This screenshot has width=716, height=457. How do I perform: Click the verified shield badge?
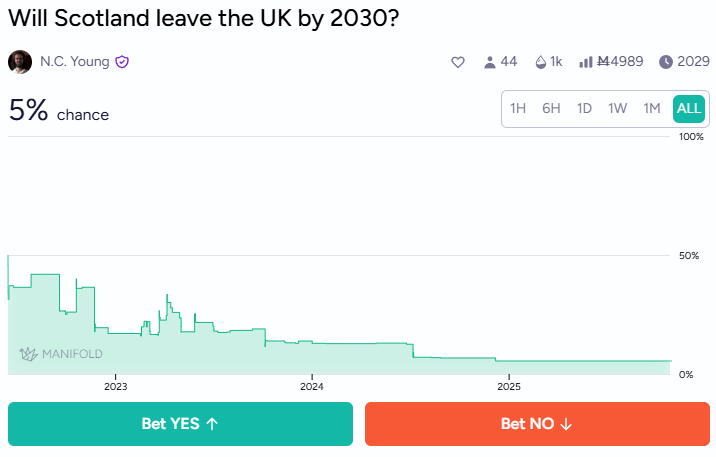(x=122, y=62)
